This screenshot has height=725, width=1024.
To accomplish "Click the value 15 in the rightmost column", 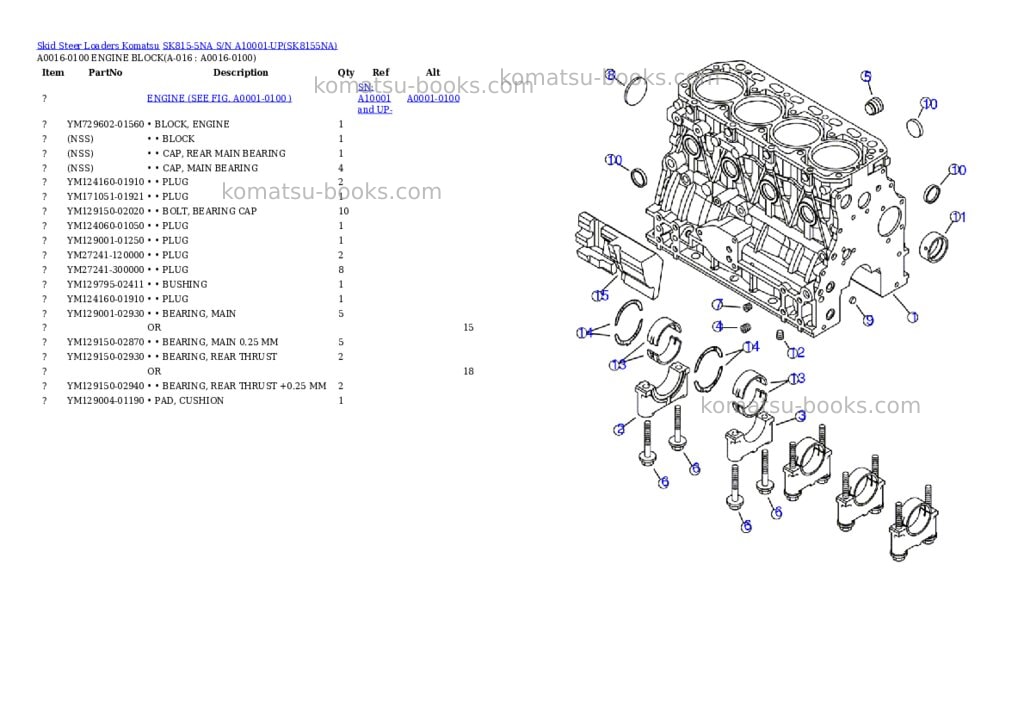I will (x=468, y=327).
